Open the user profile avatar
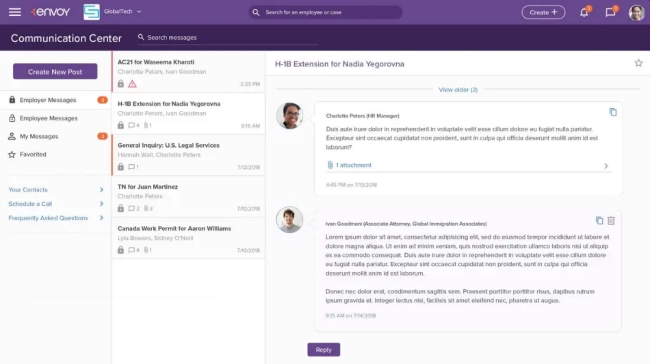Viewport: 650px width, 364px height. (636, 12)
